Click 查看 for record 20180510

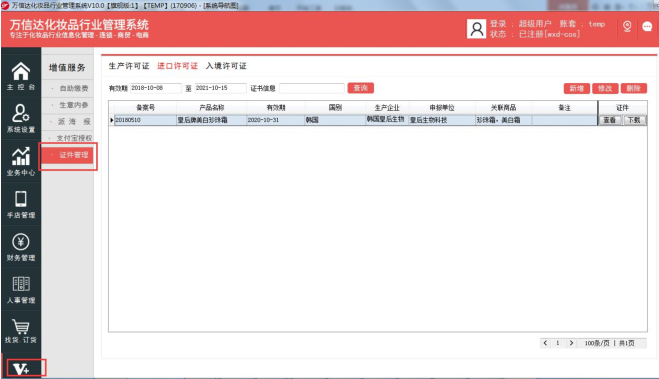point(609,120)
